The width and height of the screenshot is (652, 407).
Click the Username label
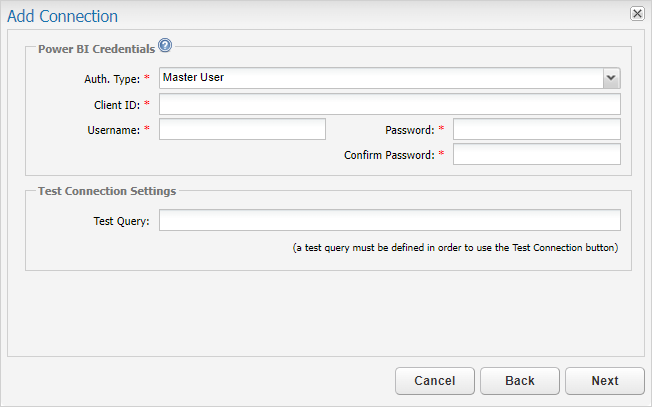[x=114, y=130]
